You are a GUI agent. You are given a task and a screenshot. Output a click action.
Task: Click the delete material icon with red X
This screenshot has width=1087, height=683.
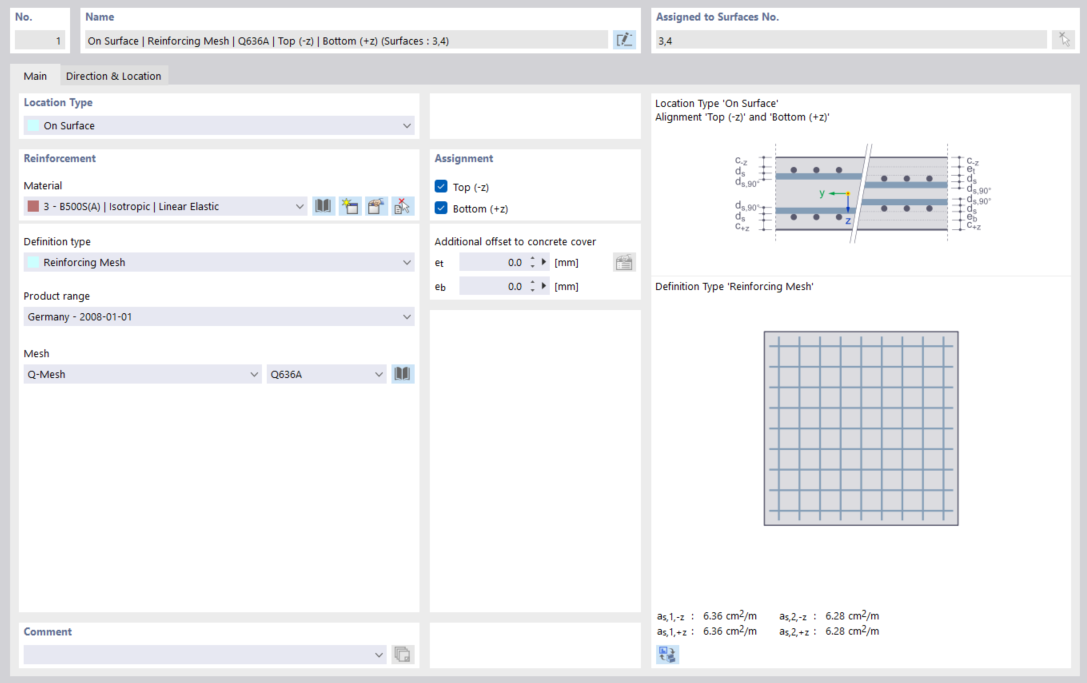tap(402, 206)
